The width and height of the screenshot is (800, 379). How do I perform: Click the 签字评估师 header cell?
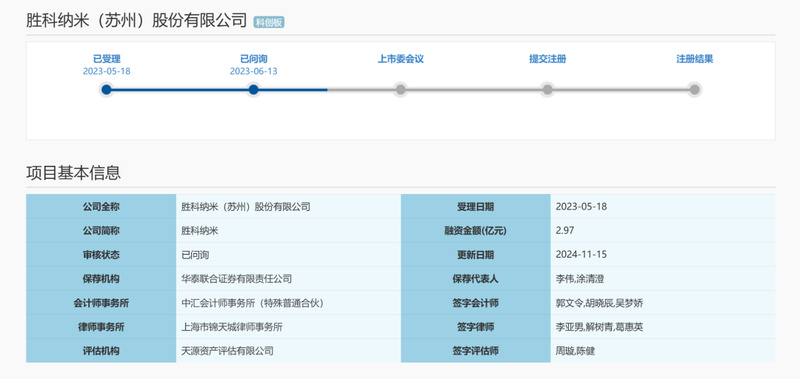[476, 350]
